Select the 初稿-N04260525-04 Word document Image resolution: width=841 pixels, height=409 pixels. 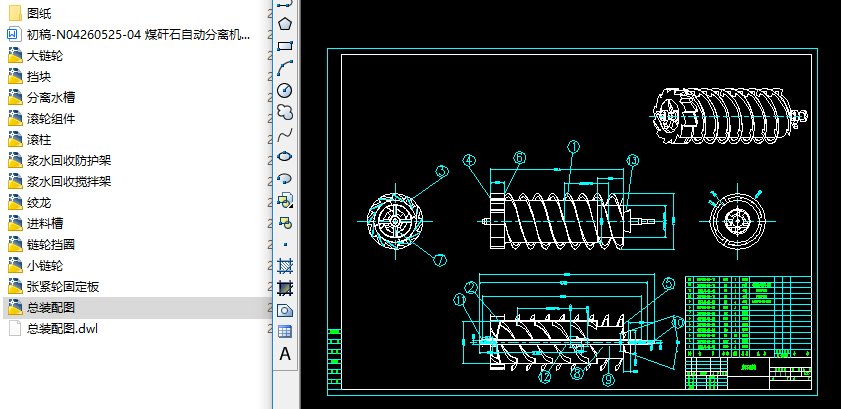coord(129,35)
